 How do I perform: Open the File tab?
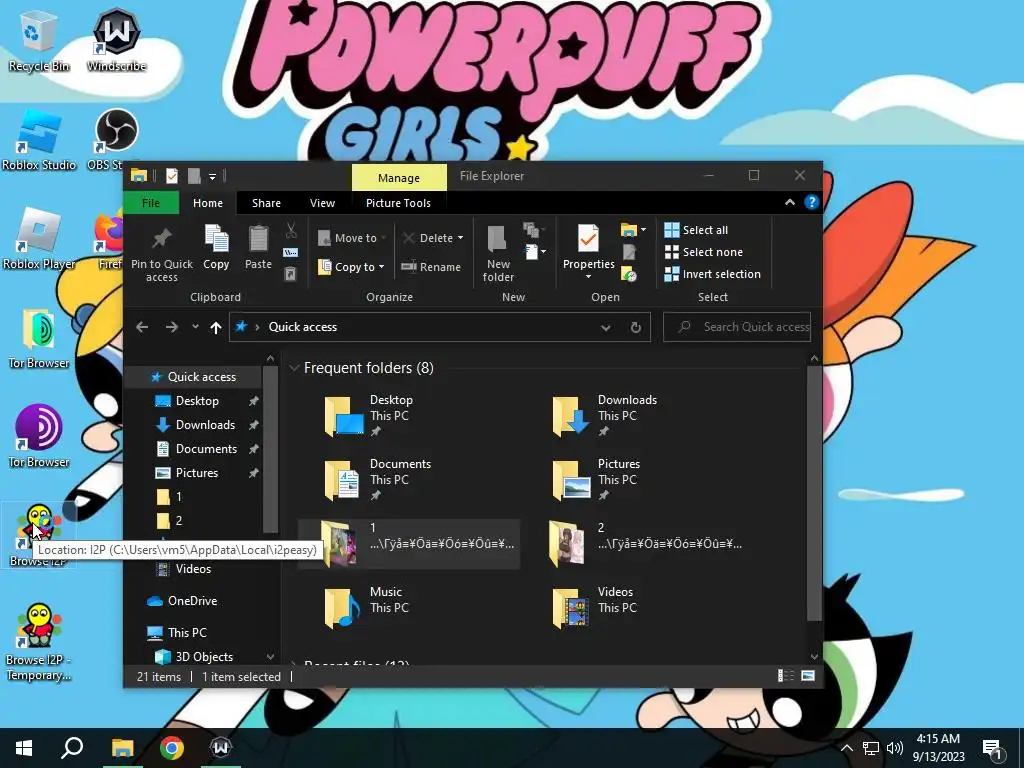pyautogui.click(x=151, y=203)
